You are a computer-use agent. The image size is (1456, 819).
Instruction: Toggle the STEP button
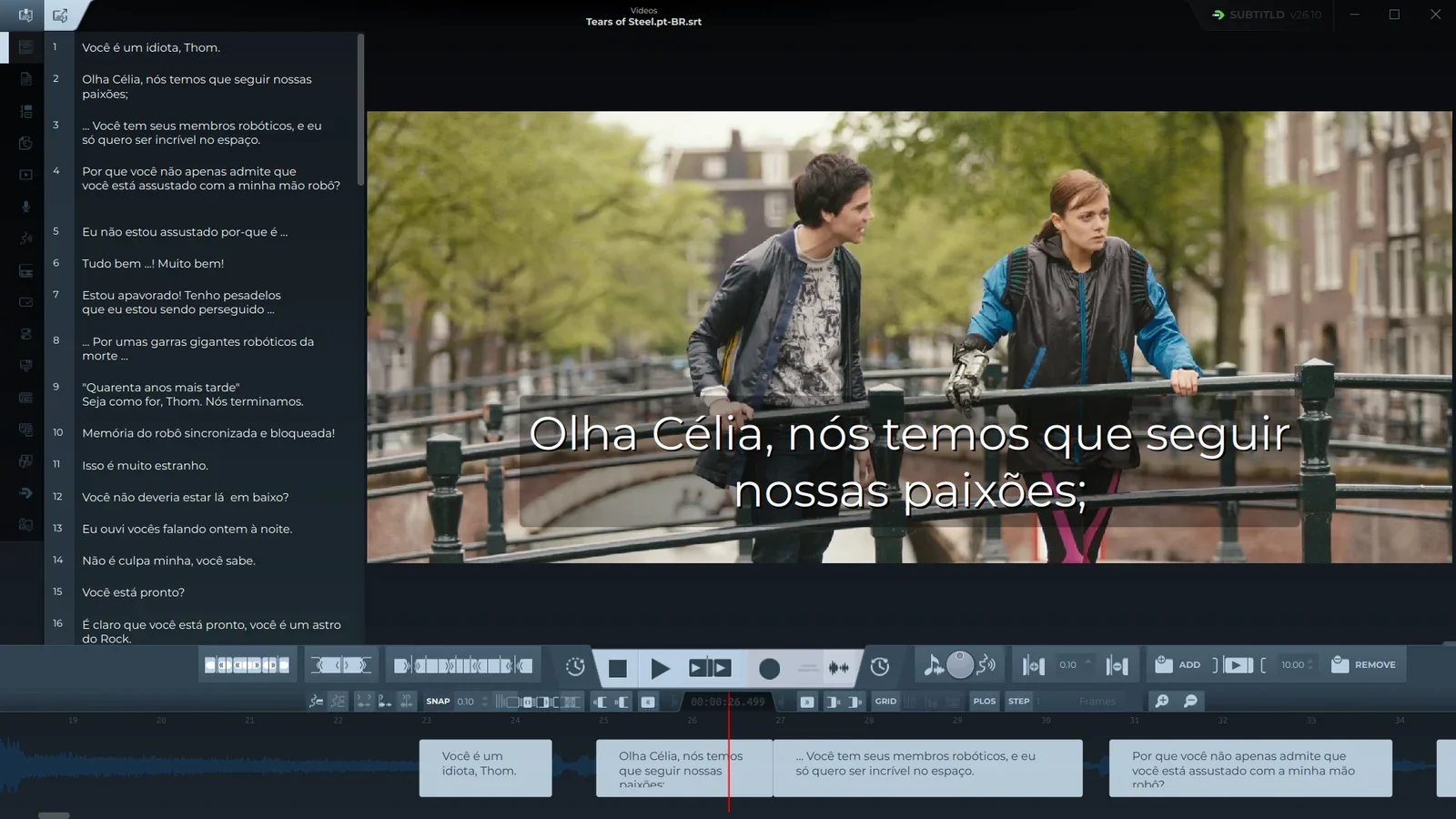tap(1019, 702)
